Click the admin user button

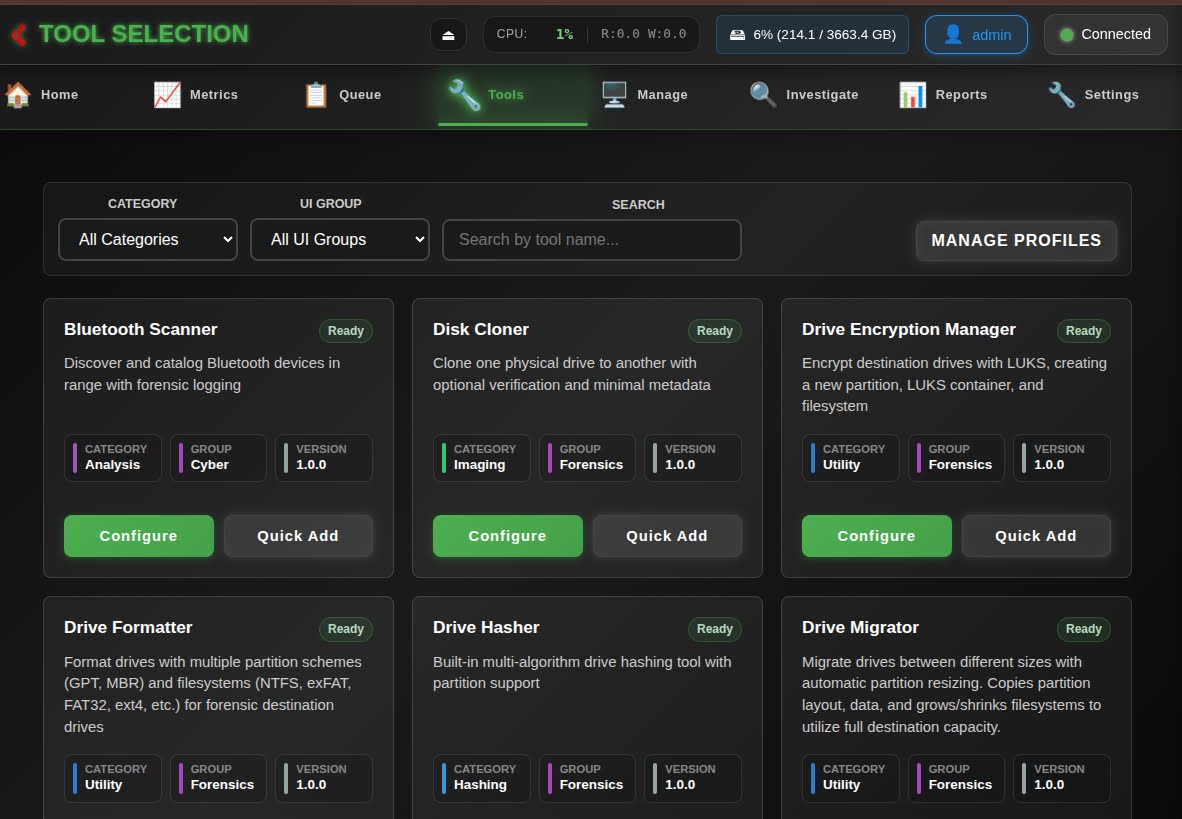click(976, 35)
